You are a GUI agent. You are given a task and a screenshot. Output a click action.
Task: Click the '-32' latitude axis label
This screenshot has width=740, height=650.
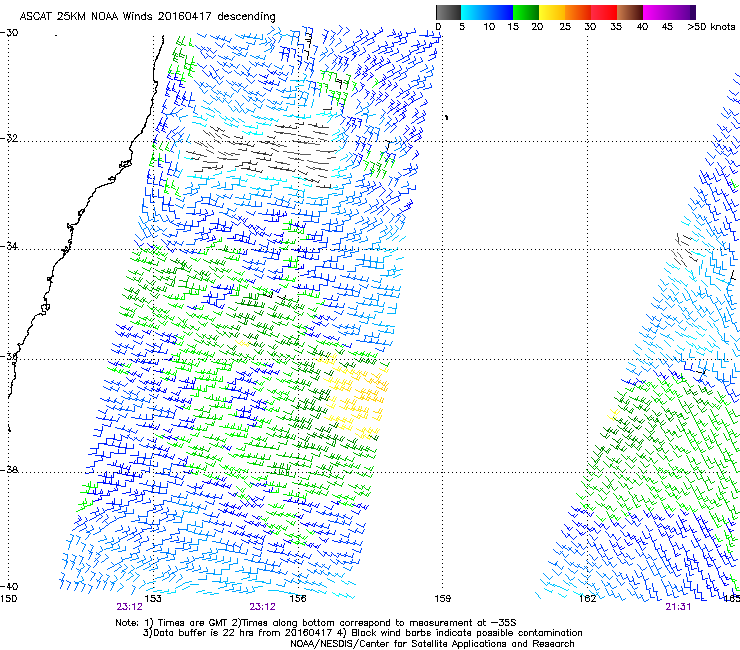click(x=9, y=138)
